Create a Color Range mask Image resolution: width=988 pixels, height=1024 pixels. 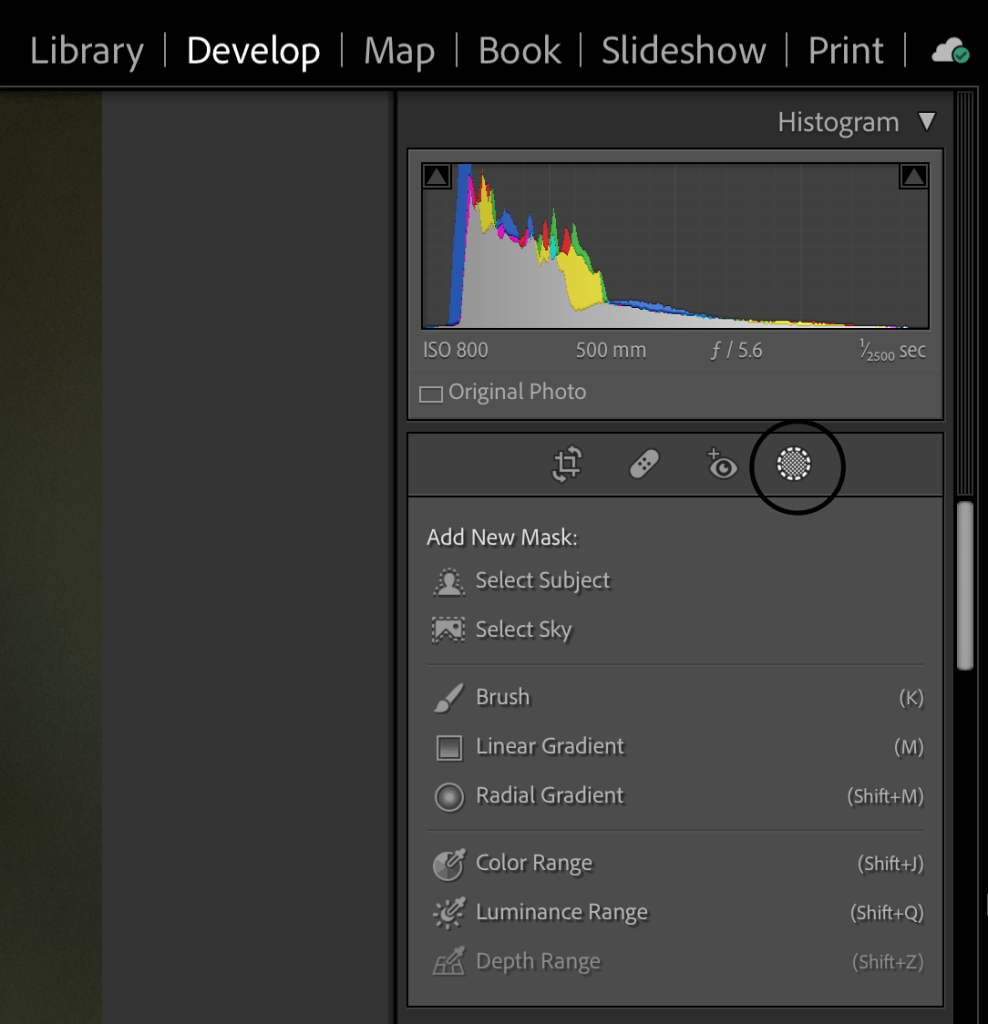pos(533,864)
